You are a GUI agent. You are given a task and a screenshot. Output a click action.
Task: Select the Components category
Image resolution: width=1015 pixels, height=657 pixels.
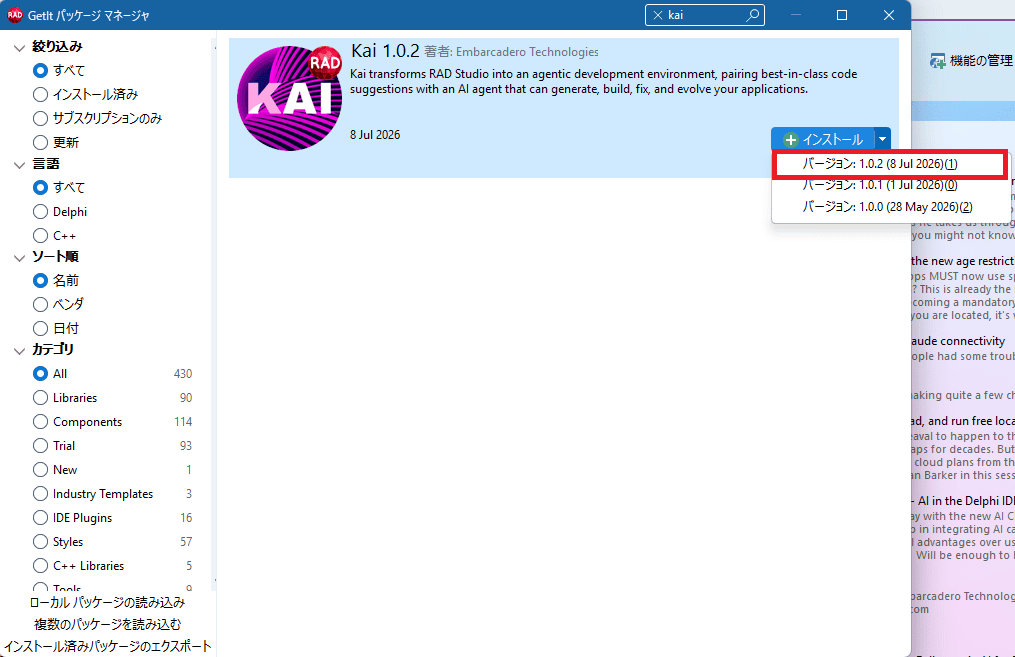pyautogui.click(x=40, y=421)
